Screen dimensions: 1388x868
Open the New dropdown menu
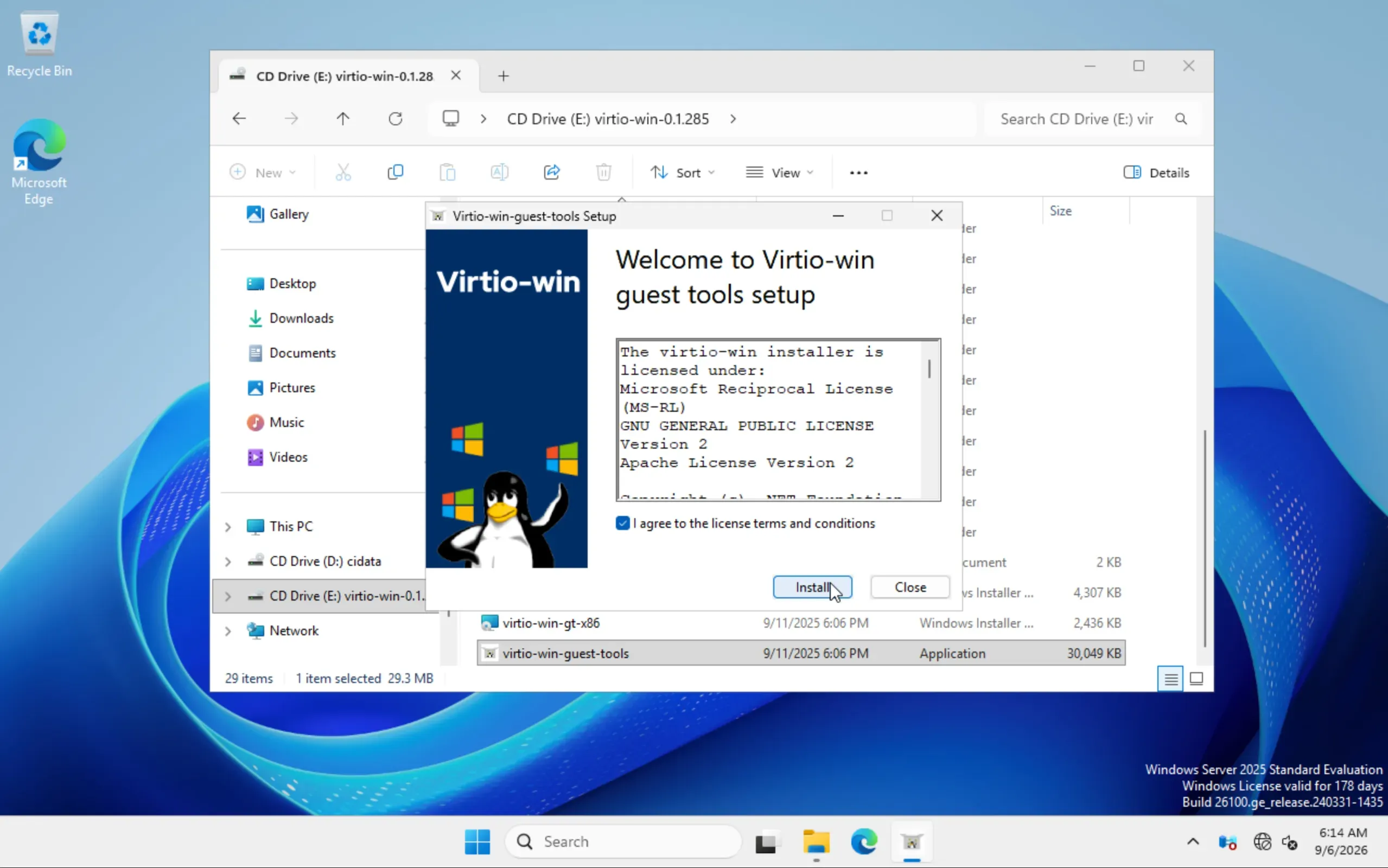point(263,172)
